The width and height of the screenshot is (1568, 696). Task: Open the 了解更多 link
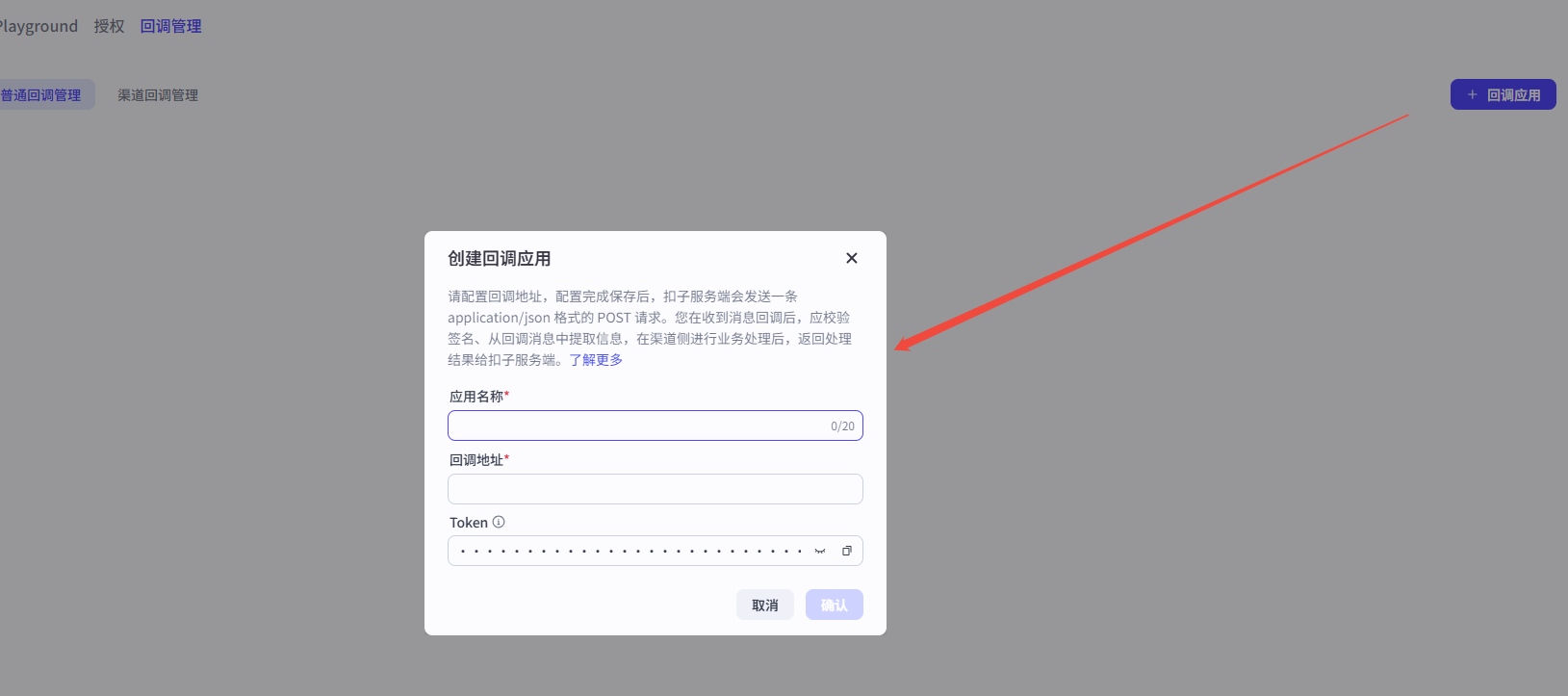tap(596, 360)
